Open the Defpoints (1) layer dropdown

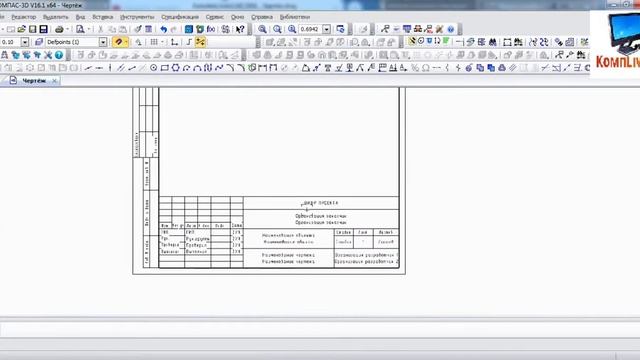click(x=103, y=42)
